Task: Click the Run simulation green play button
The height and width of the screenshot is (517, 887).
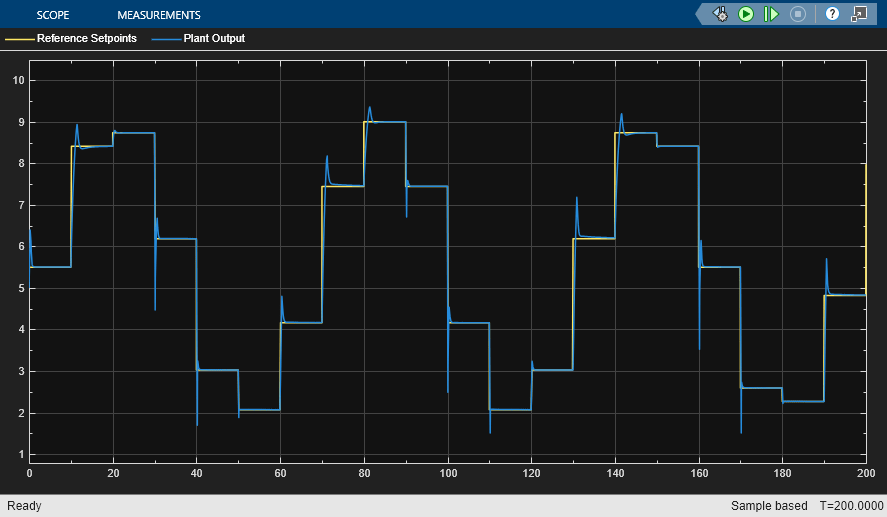Action: [x=746, y=14]
